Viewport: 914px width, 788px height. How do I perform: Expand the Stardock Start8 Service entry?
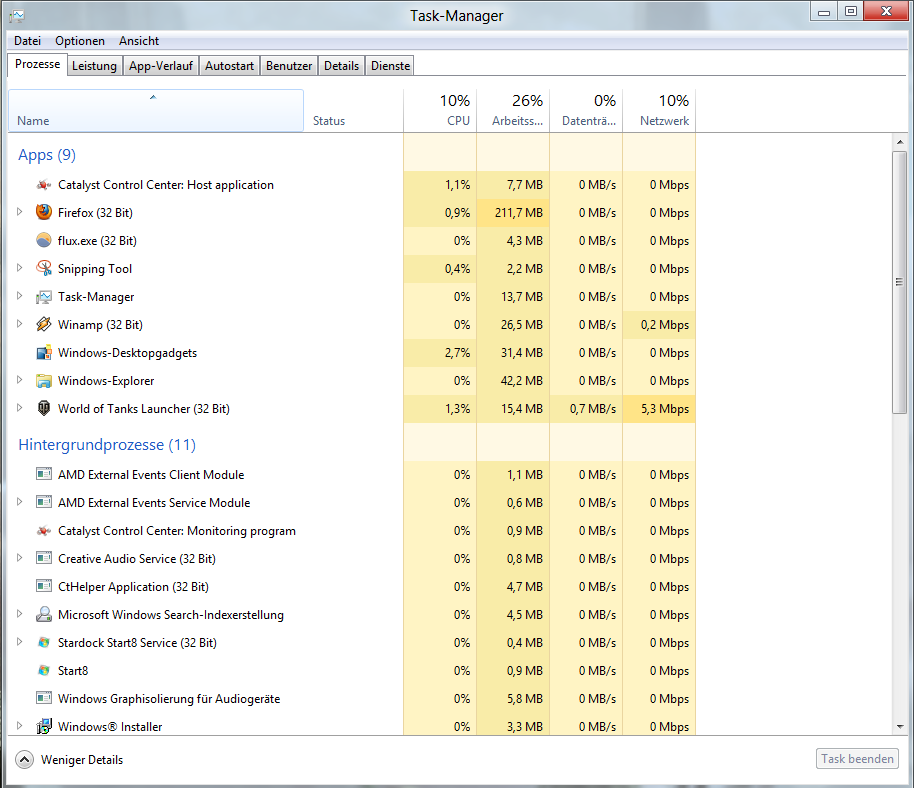[19, 641]
